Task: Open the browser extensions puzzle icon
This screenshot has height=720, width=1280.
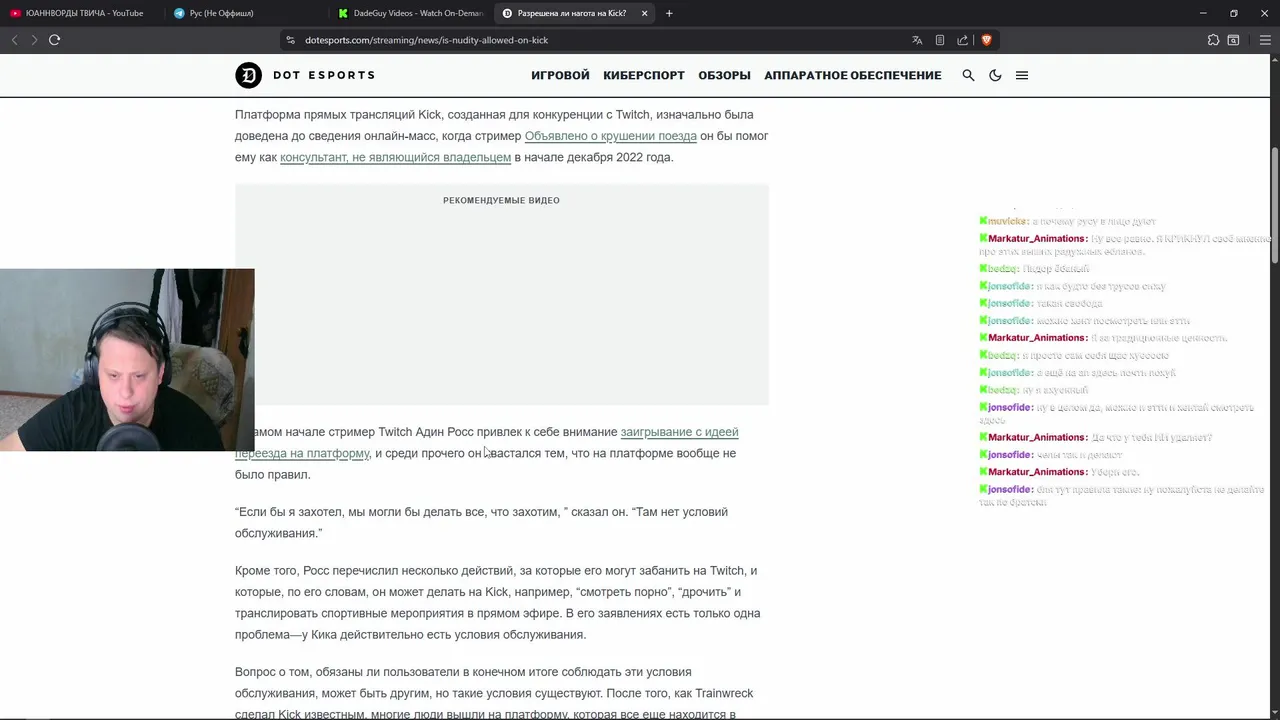Action: [x=1213, y=40]
